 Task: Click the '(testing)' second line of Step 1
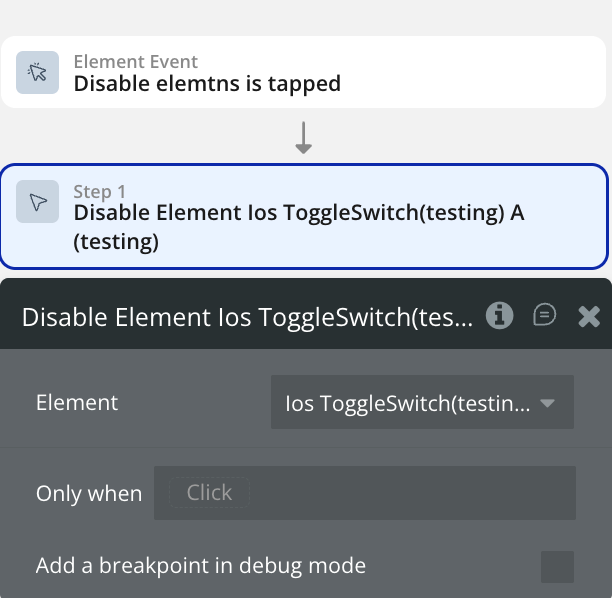pyautogui.click(x=116, y=241)
